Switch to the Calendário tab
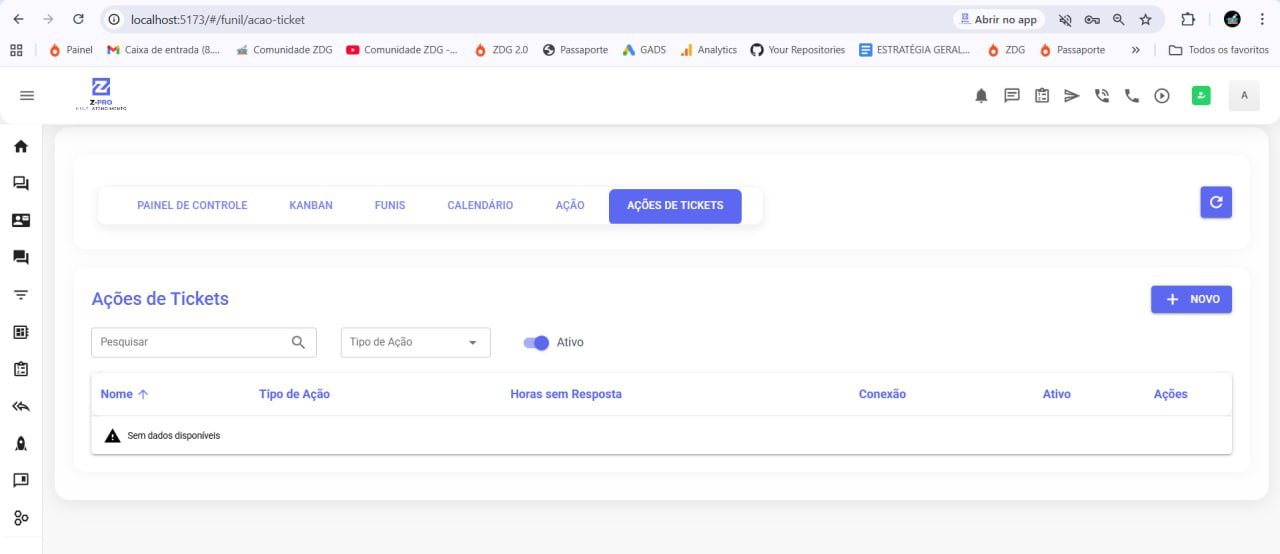This screenshot has height=554, width=1280. point(480,206)
